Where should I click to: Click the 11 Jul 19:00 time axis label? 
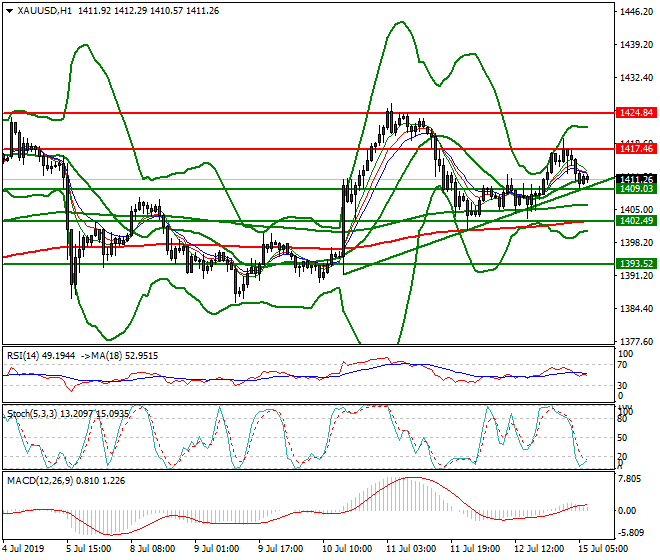(x=475, y=549)
